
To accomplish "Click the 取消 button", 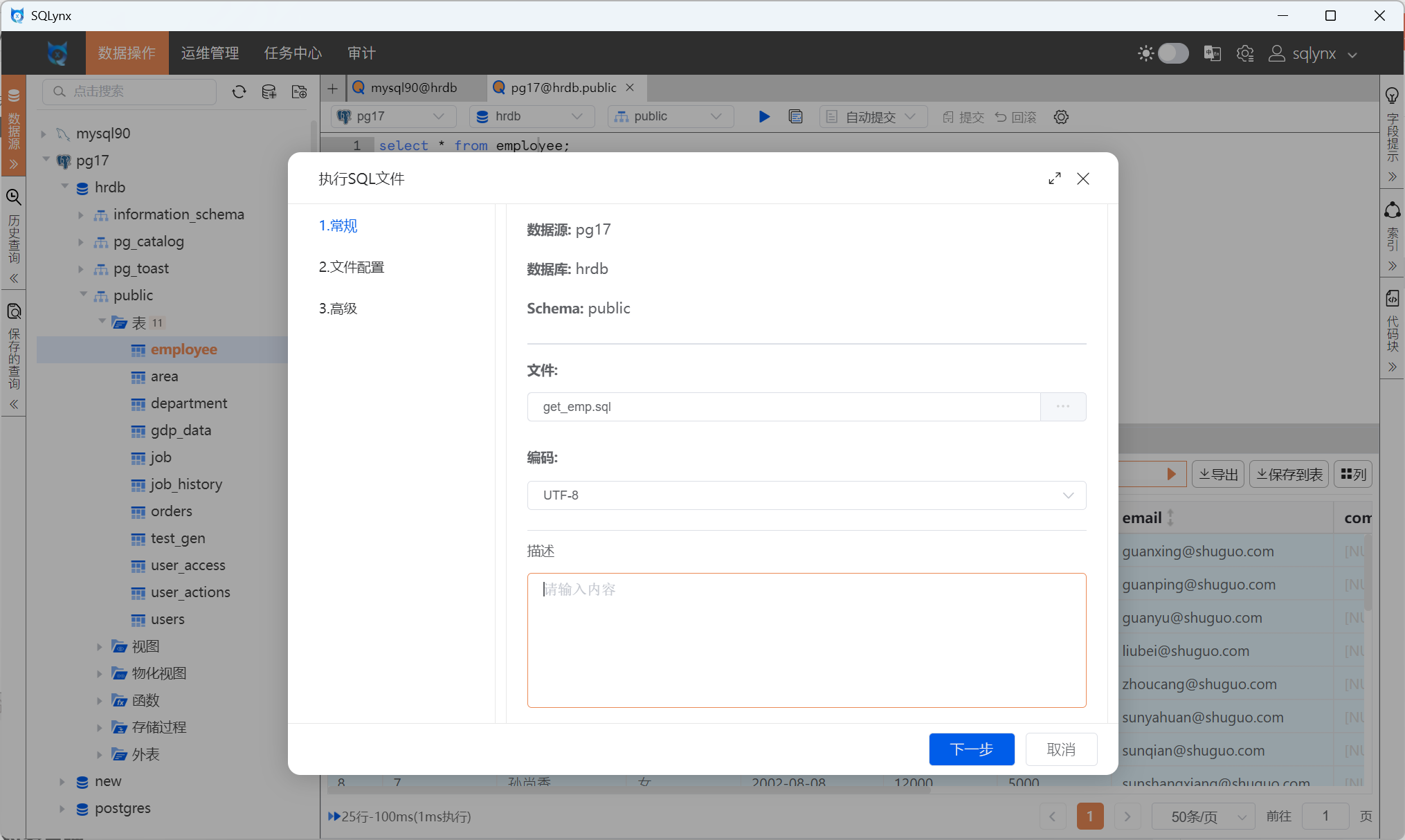I will [x=1060, y=749].
